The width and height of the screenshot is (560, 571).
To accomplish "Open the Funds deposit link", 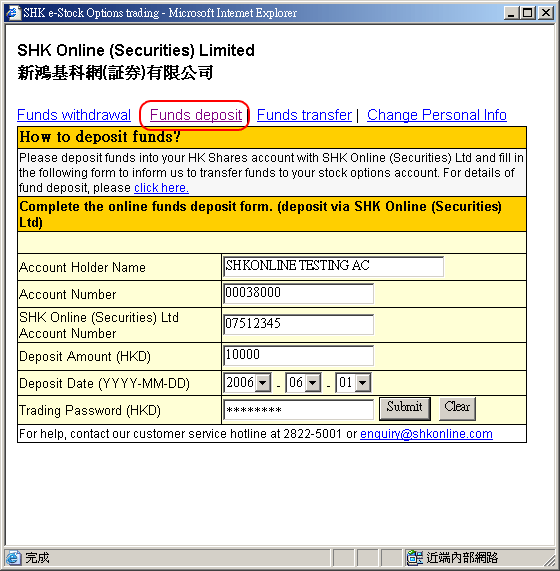I will click(x=196, y=115).
